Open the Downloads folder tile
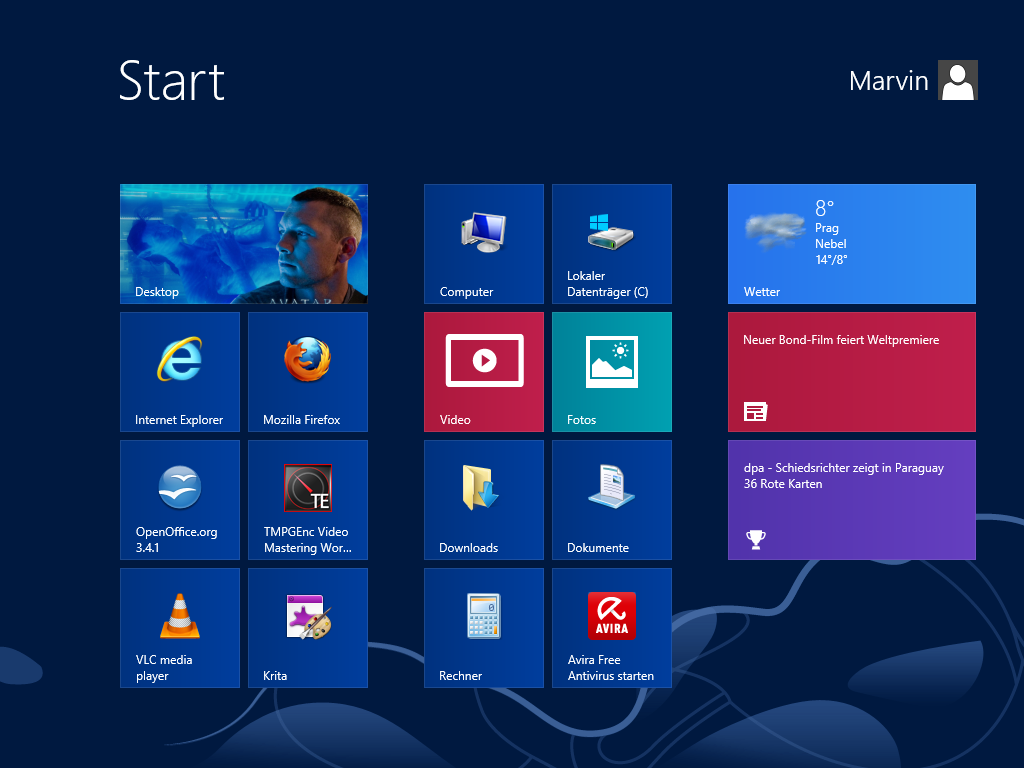Image resolution: width=1024 pixels, height=768 pixels. point(484,500)
